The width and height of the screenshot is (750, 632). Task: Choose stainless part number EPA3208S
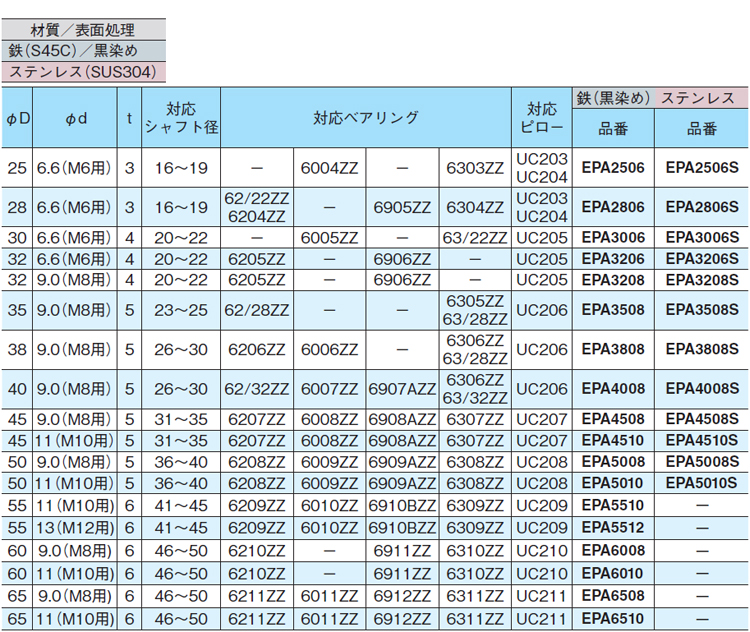(701, 279)
